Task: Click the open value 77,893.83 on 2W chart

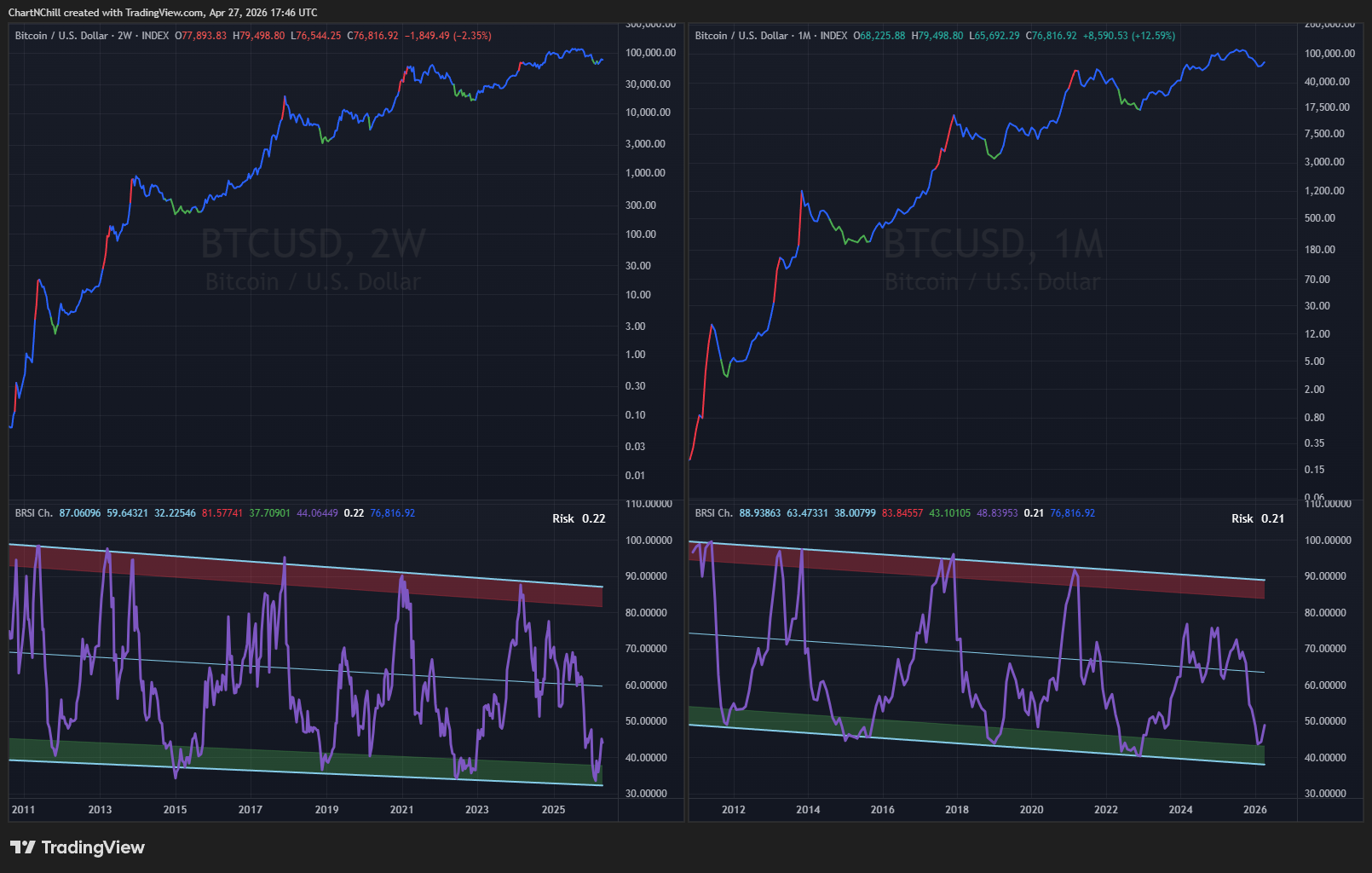Action: 205,36
